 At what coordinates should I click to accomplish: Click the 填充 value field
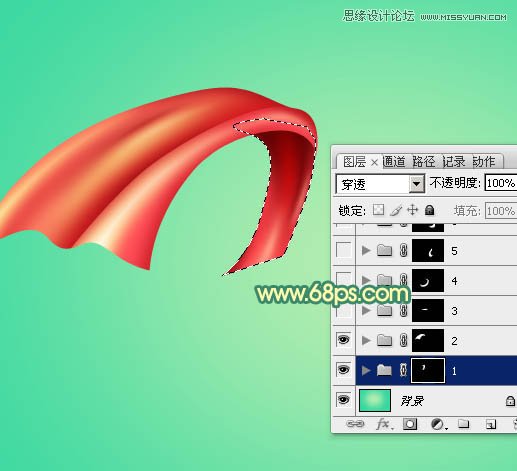pyautogui.click(x=501, y=211)
